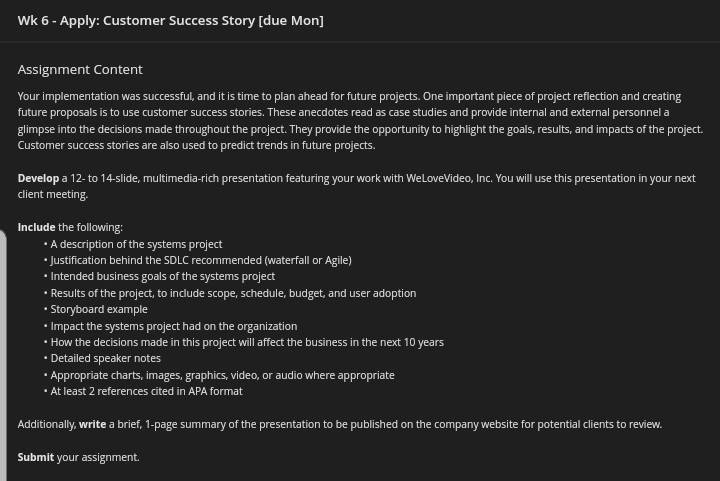The height and width of the screenshot is (481, 720).
Task: Click the 'Results of the project' bullet
Action: coord(233,293)
